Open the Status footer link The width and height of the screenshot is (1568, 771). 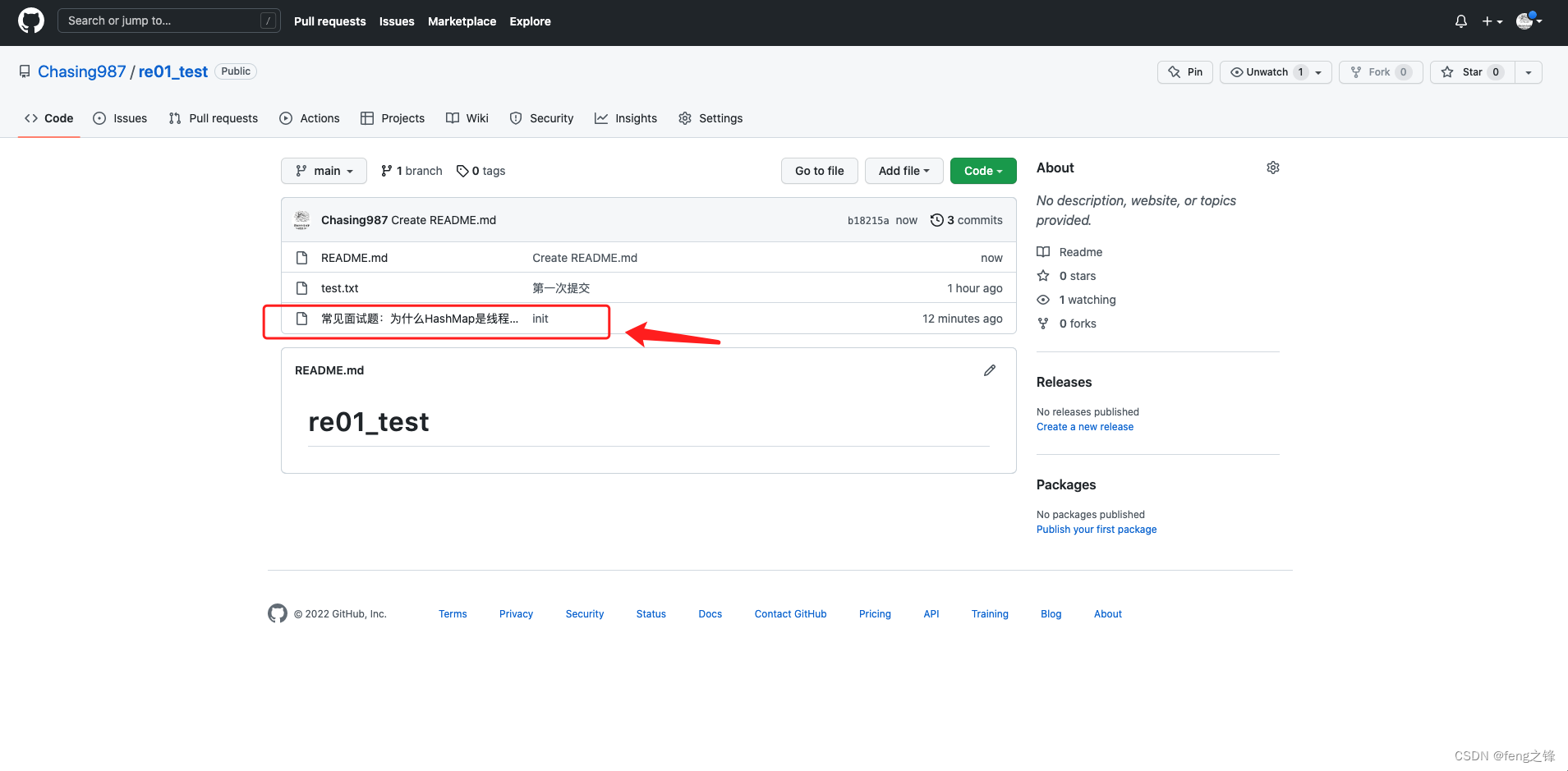click(651, 614)
